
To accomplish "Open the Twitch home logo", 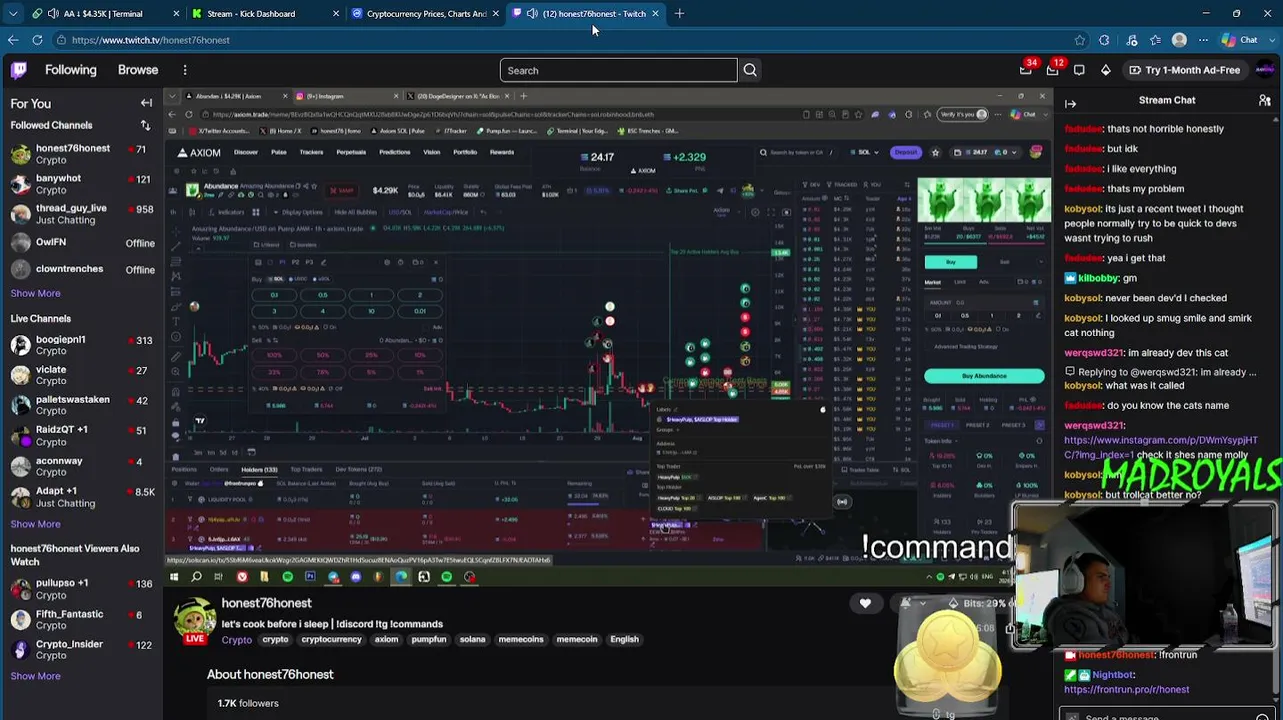I will coord(19,70).
